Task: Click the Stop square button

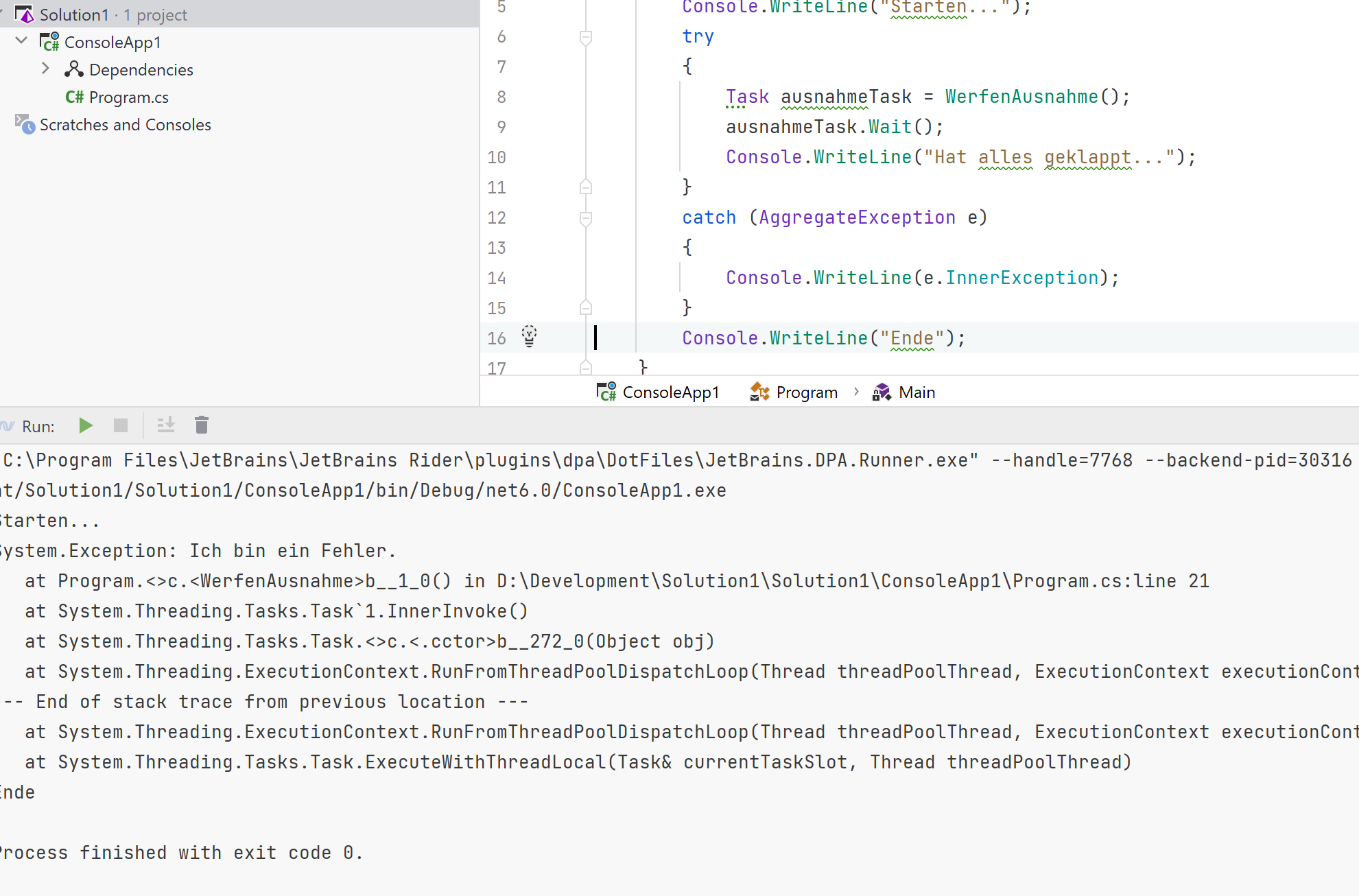Action: tap(121, 426)
